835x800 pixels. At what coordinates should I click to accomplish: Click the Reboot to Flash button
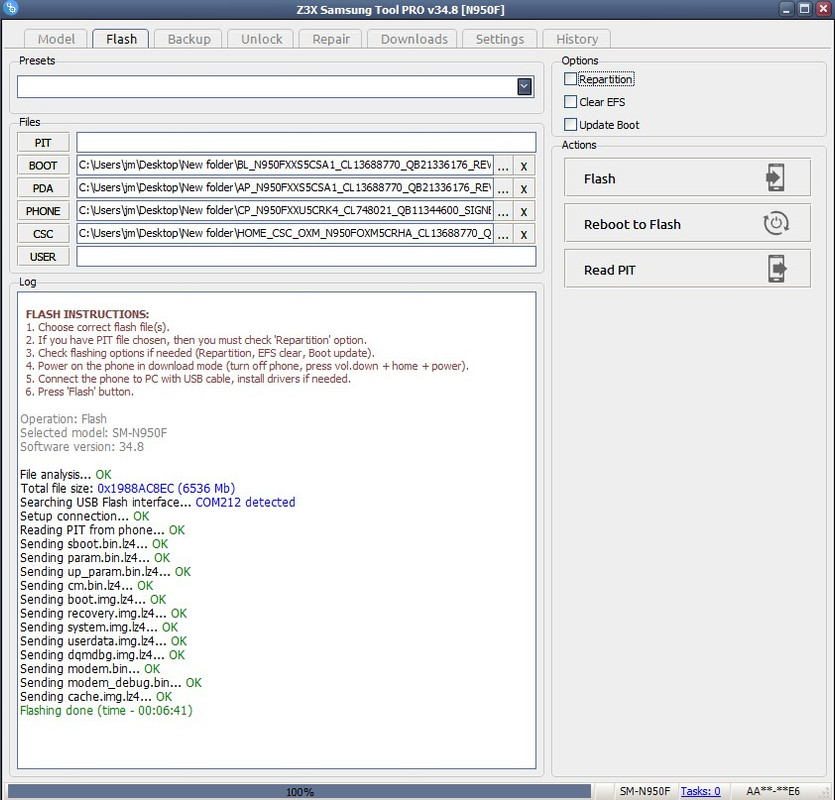coord(687,223)
